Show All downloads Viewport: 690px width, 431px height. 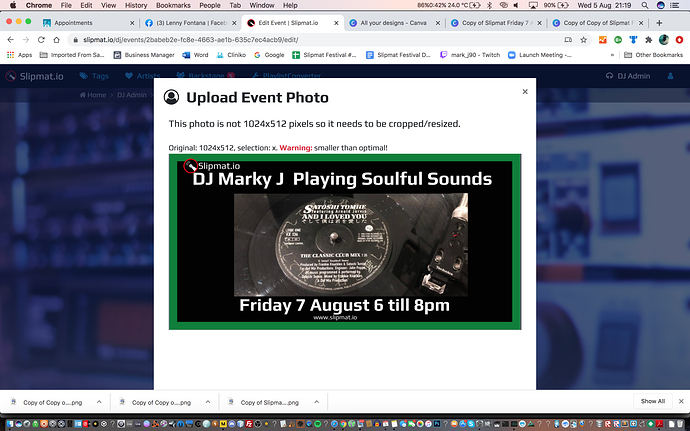click(x=653, y=401)
